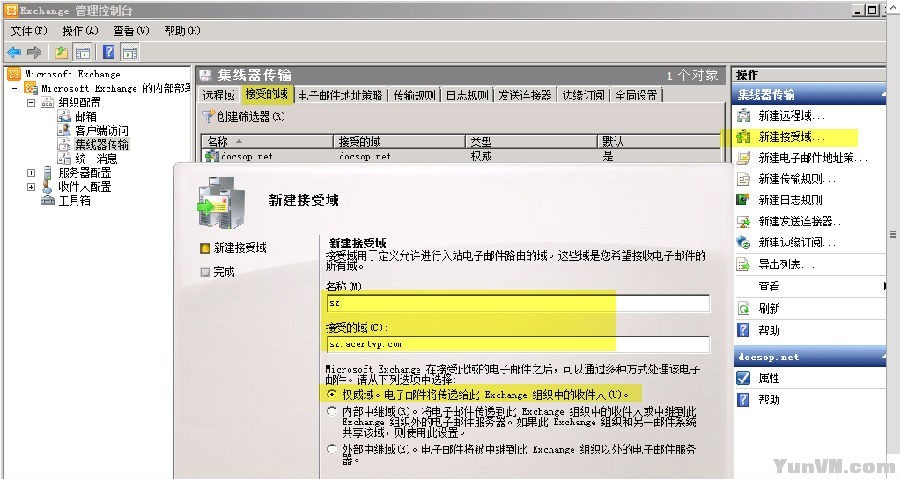Switch to the 日志规则 tab
The width and height of the screenshot is (900, 479).
click(467, 95)
